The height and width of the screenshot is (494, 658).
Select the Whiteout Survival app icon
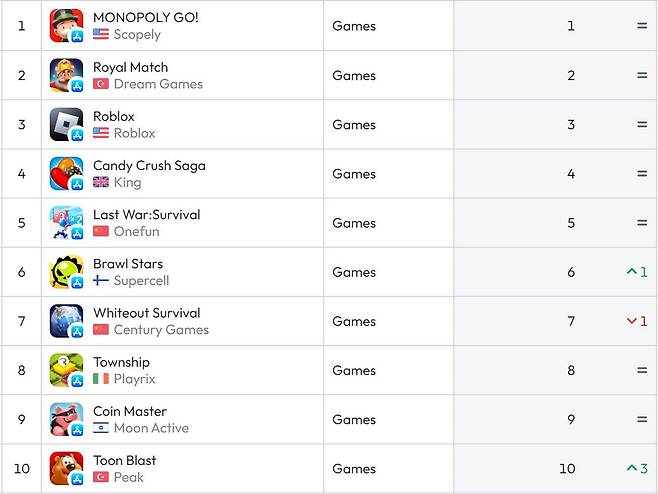pyautogui.click(x=66, y=321)
